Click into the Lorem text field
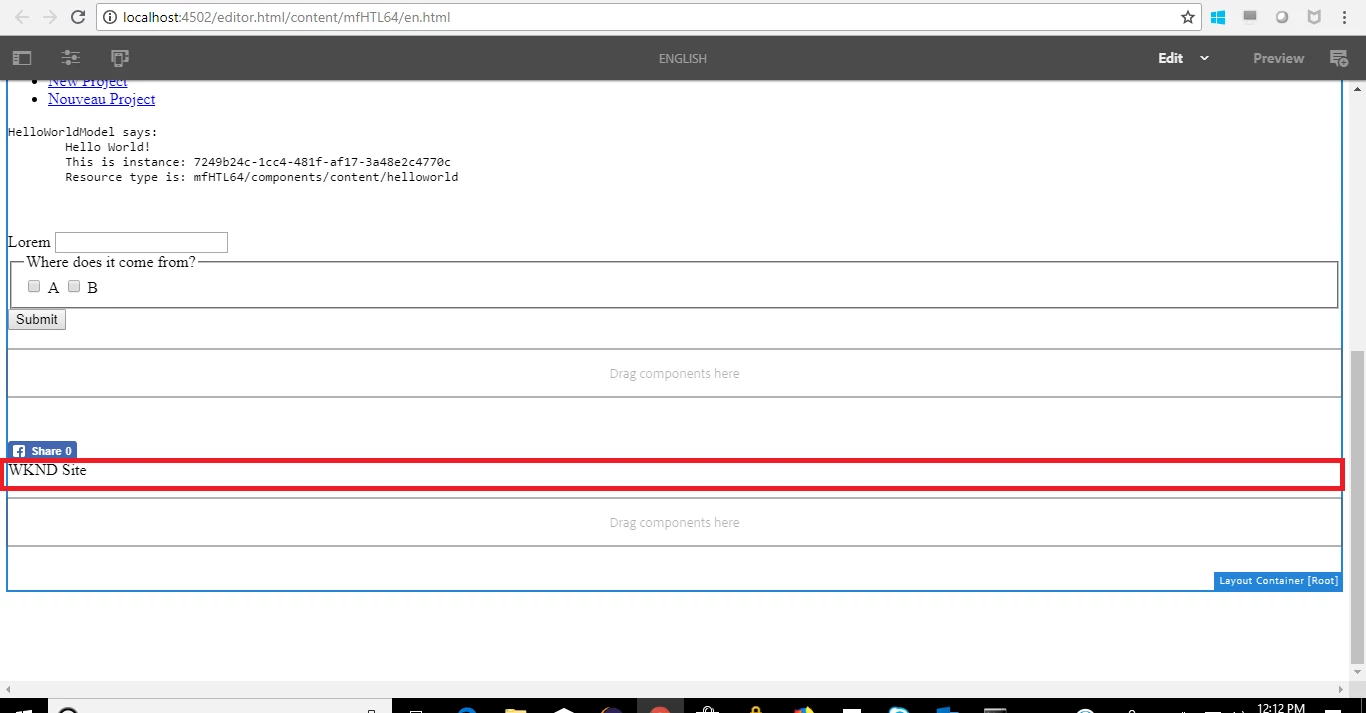The image size is (1366, 713). pyautogui.click(x=141, y=242)
